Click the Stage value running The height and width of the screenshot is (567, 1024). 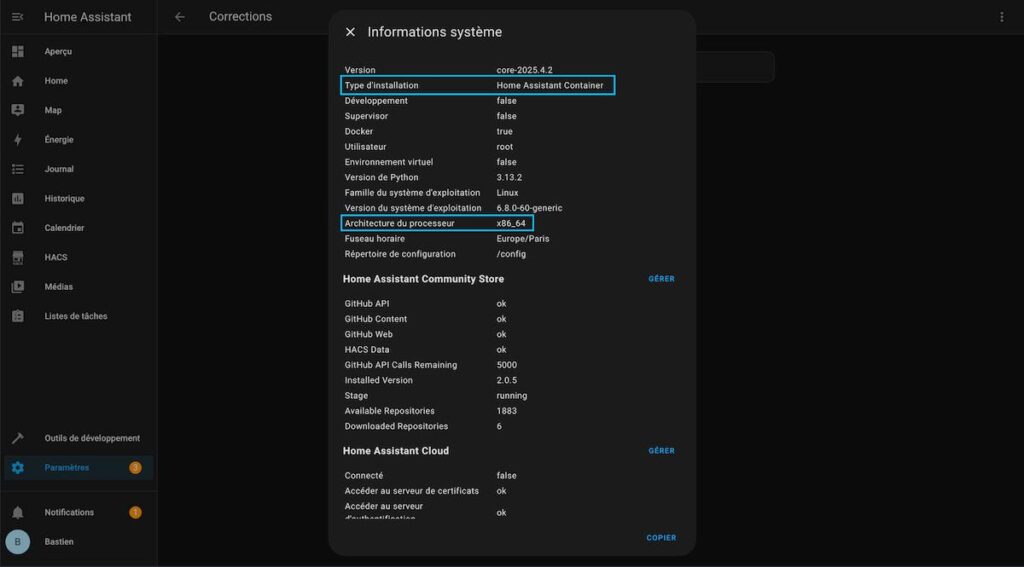coord(511,396)
